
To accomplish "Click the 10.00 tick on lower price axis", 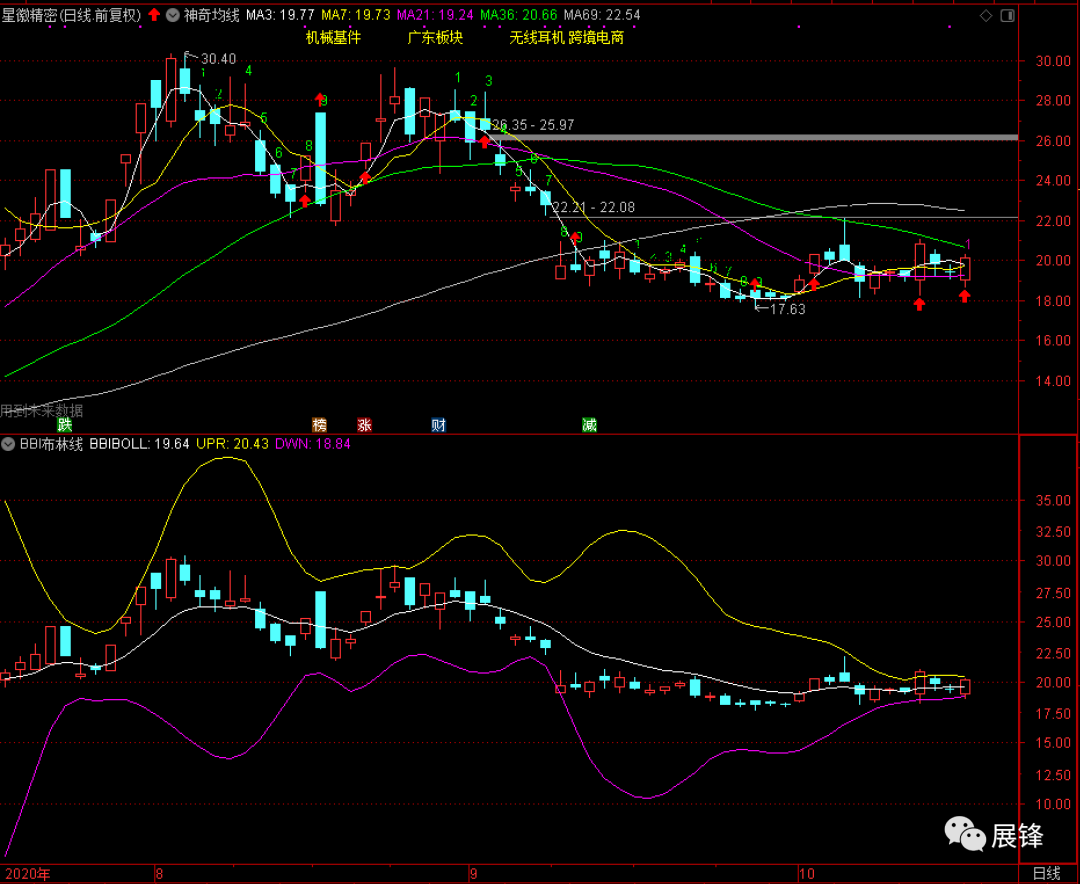I will point(1053,804).
